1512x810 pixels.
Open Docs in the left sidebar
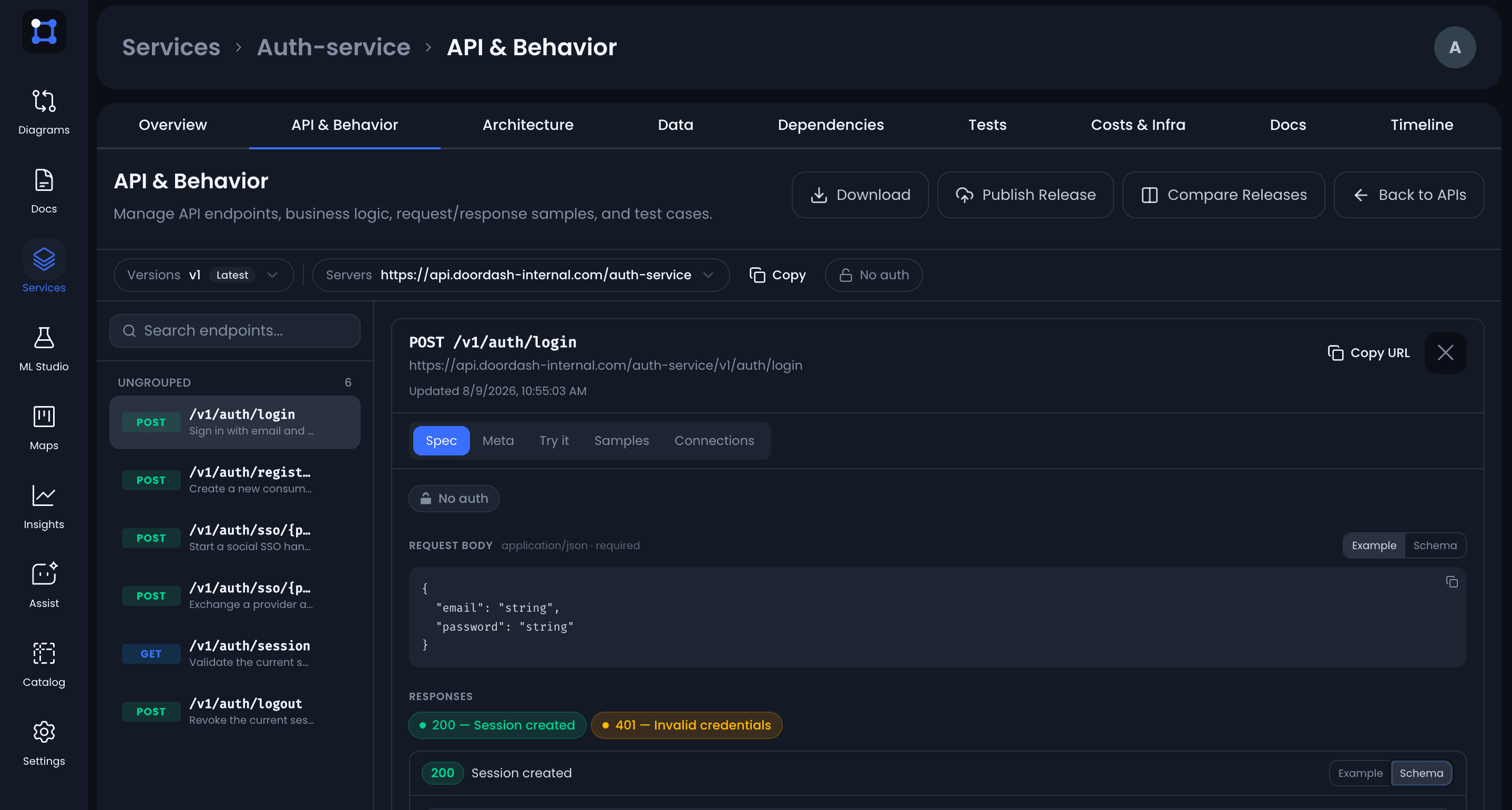tap(44, 191)
